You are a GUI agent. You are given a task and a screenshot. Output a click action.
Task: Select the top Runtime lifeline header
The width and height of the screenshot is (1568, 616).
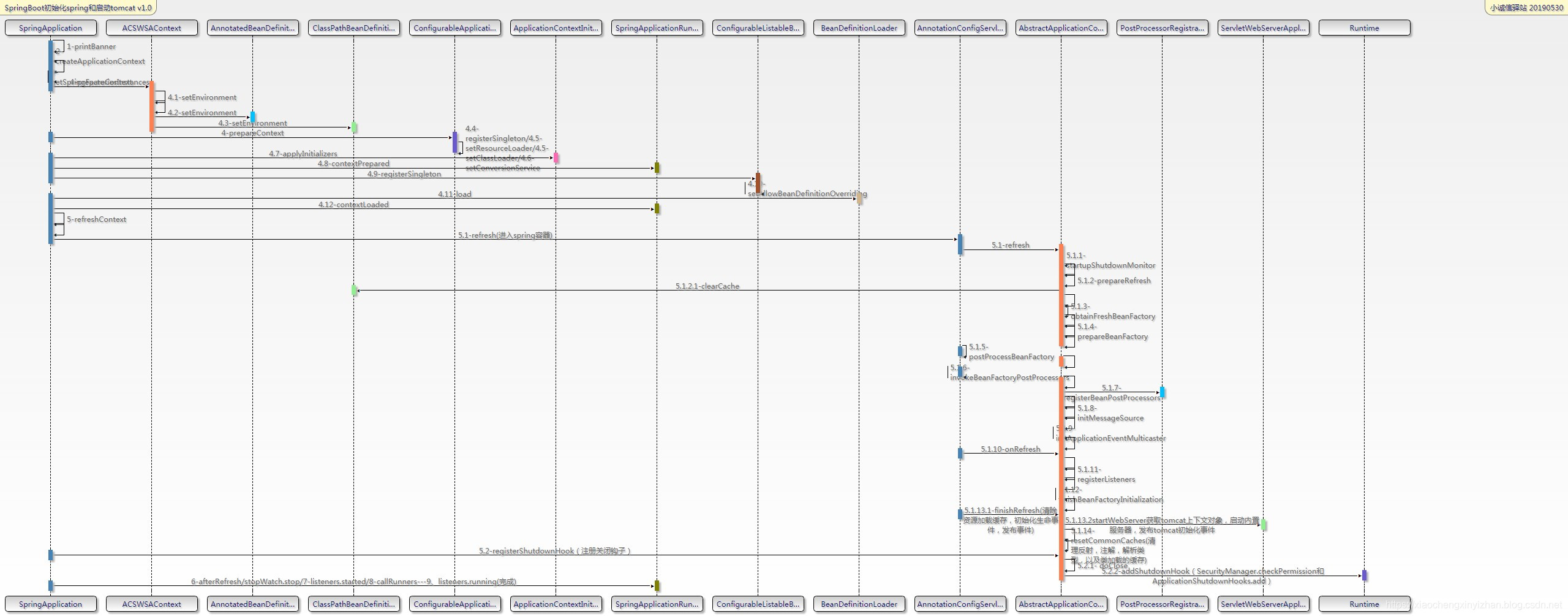click(x=1364, y=28)
